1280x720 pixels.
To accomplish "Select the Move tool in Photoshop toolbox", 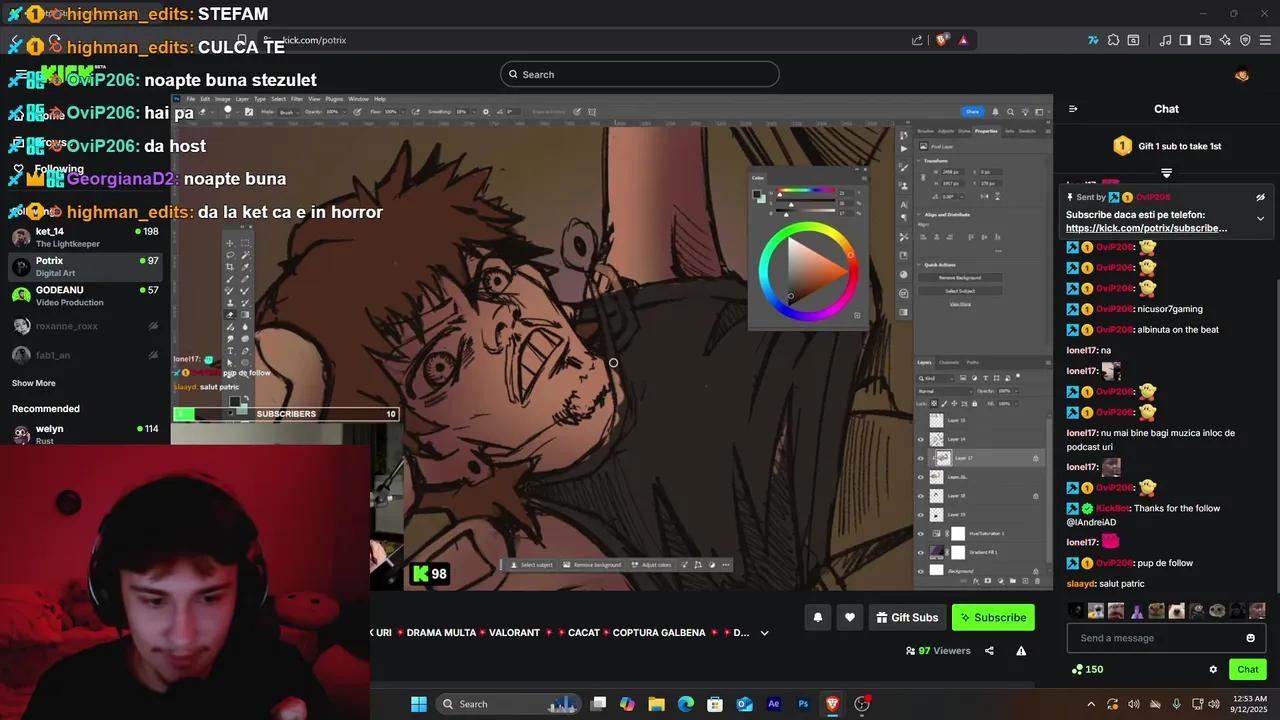I will 230,243.
